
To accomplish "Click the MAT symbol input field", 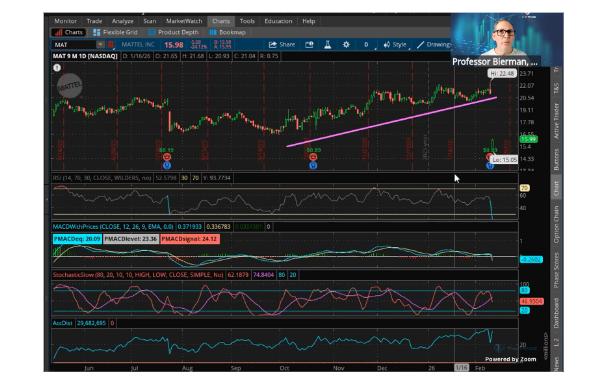I will click(74, 45).
